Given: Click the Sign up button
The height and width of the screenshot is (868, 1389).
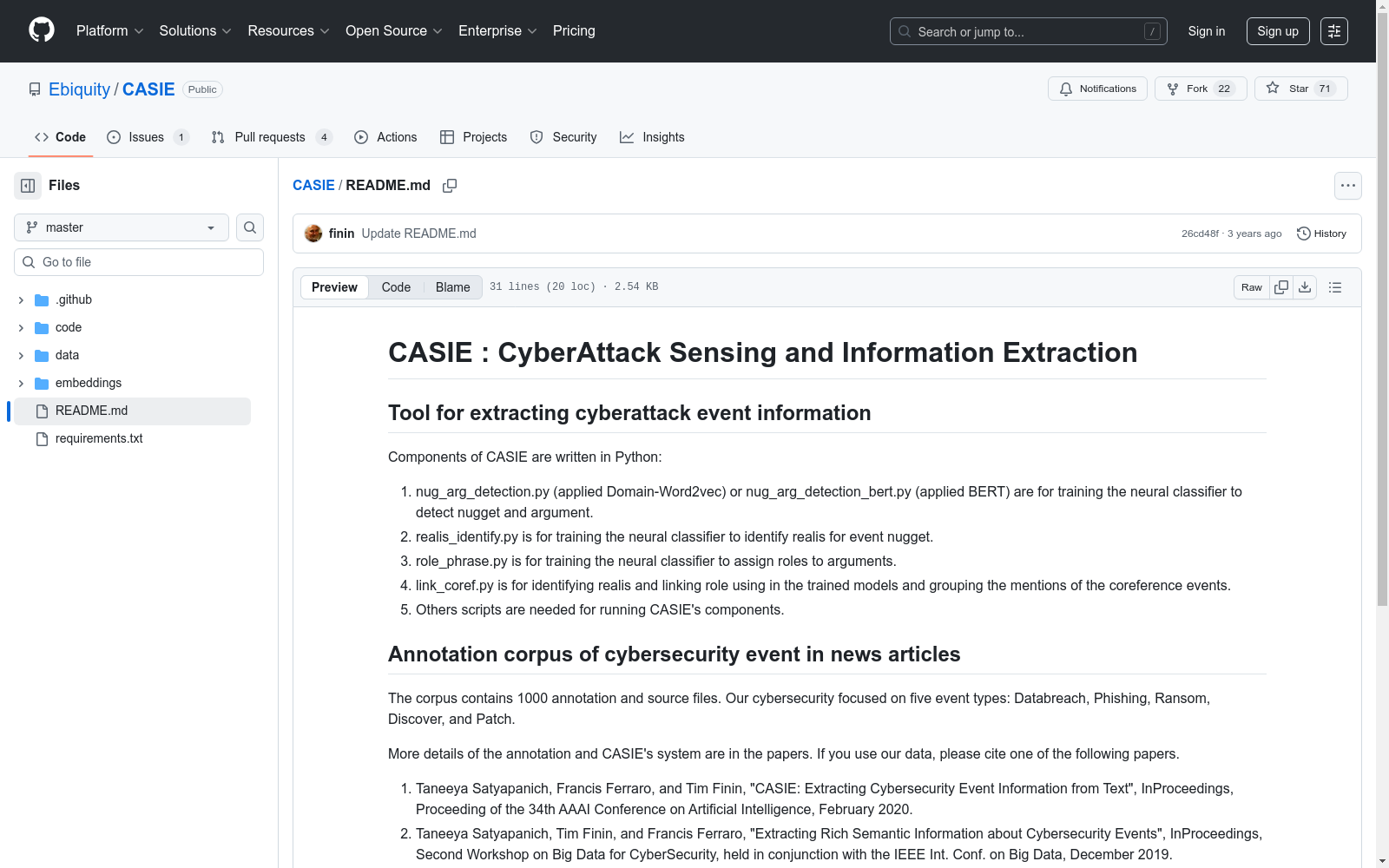Looking at the screenshot, I should tap(1277, 31).
